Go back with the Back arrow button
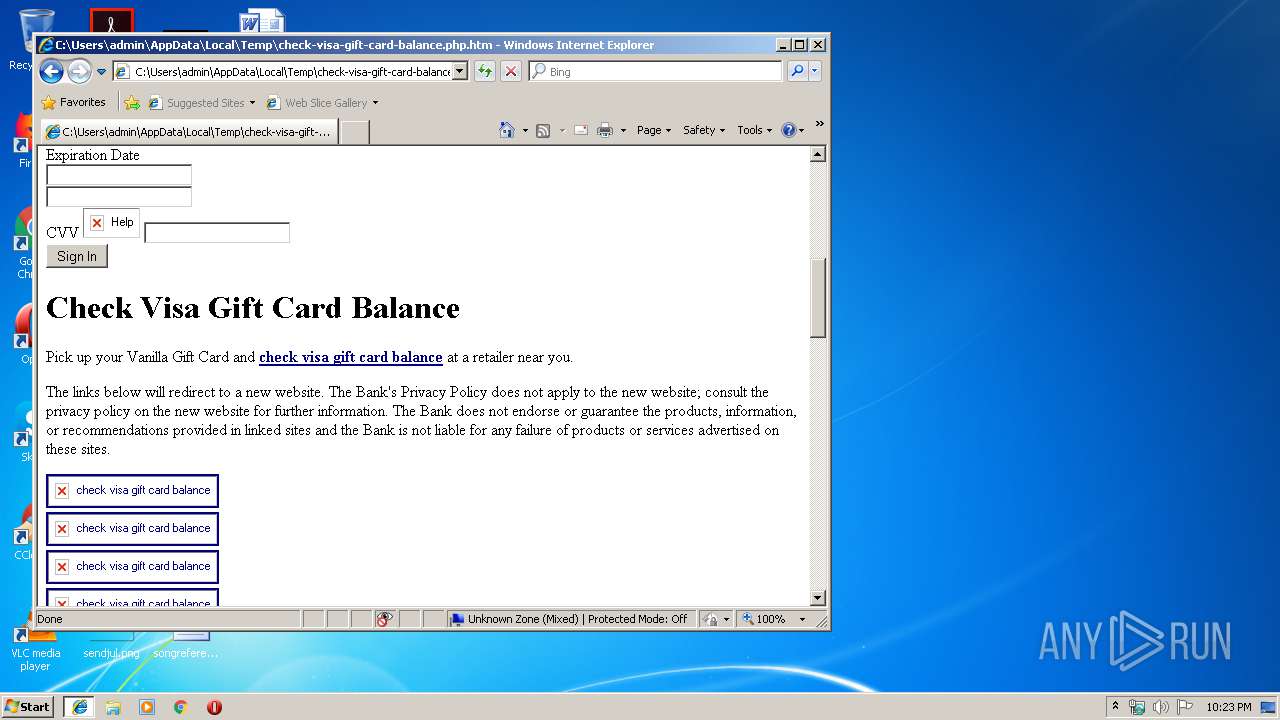 click(51, 71)
